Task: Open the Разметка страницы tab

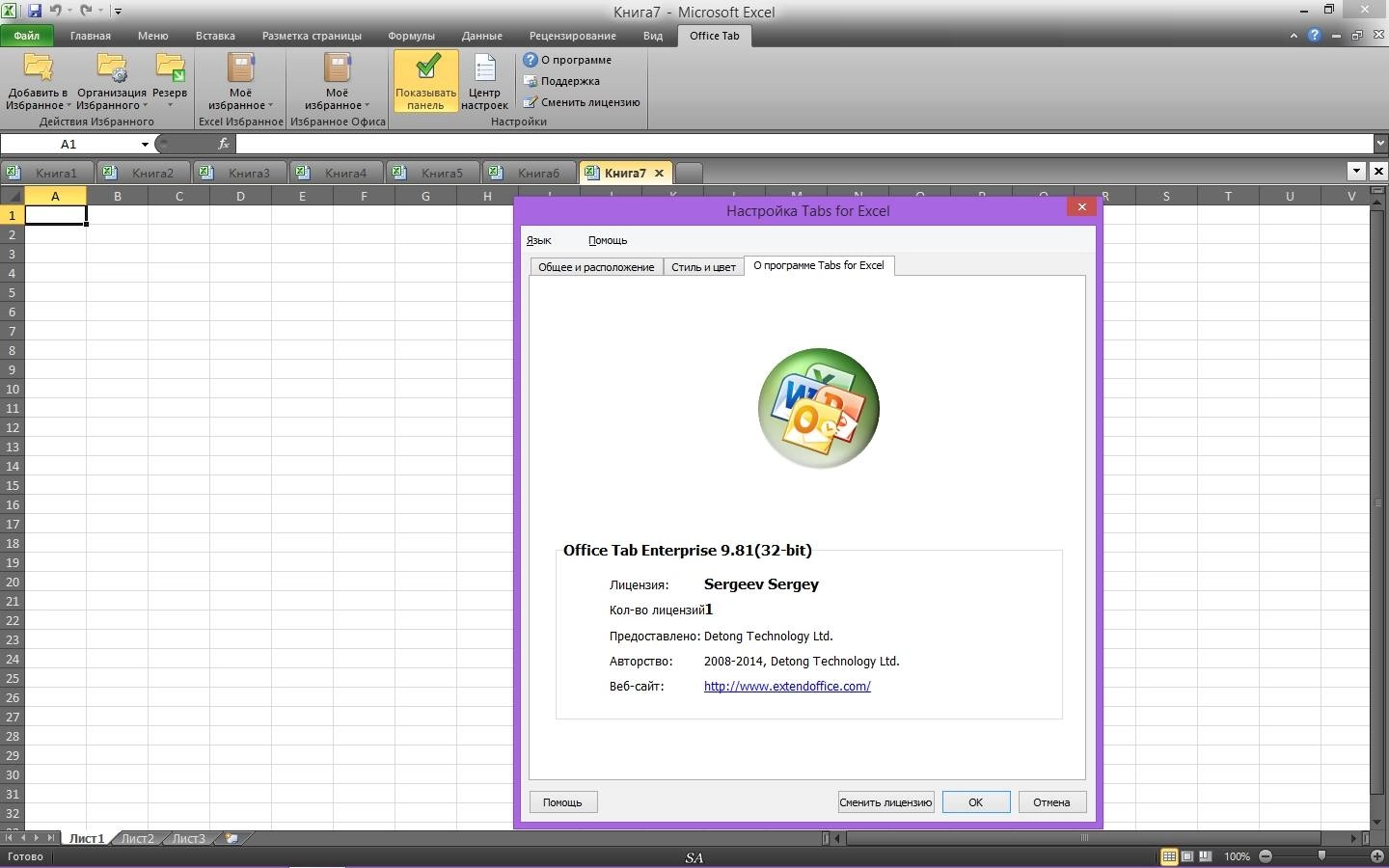Action: click(x=312, y=36)
